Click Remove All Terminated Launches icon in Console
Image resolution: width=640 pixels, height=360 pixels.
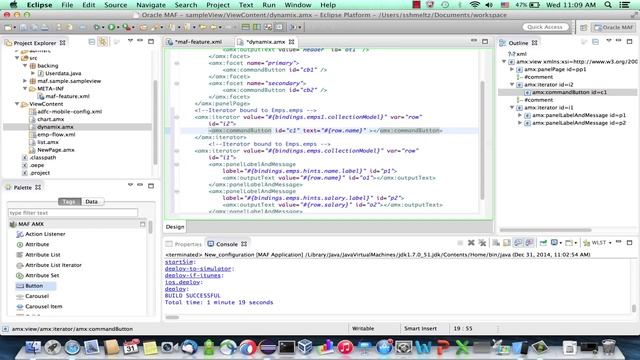(482, 243)
